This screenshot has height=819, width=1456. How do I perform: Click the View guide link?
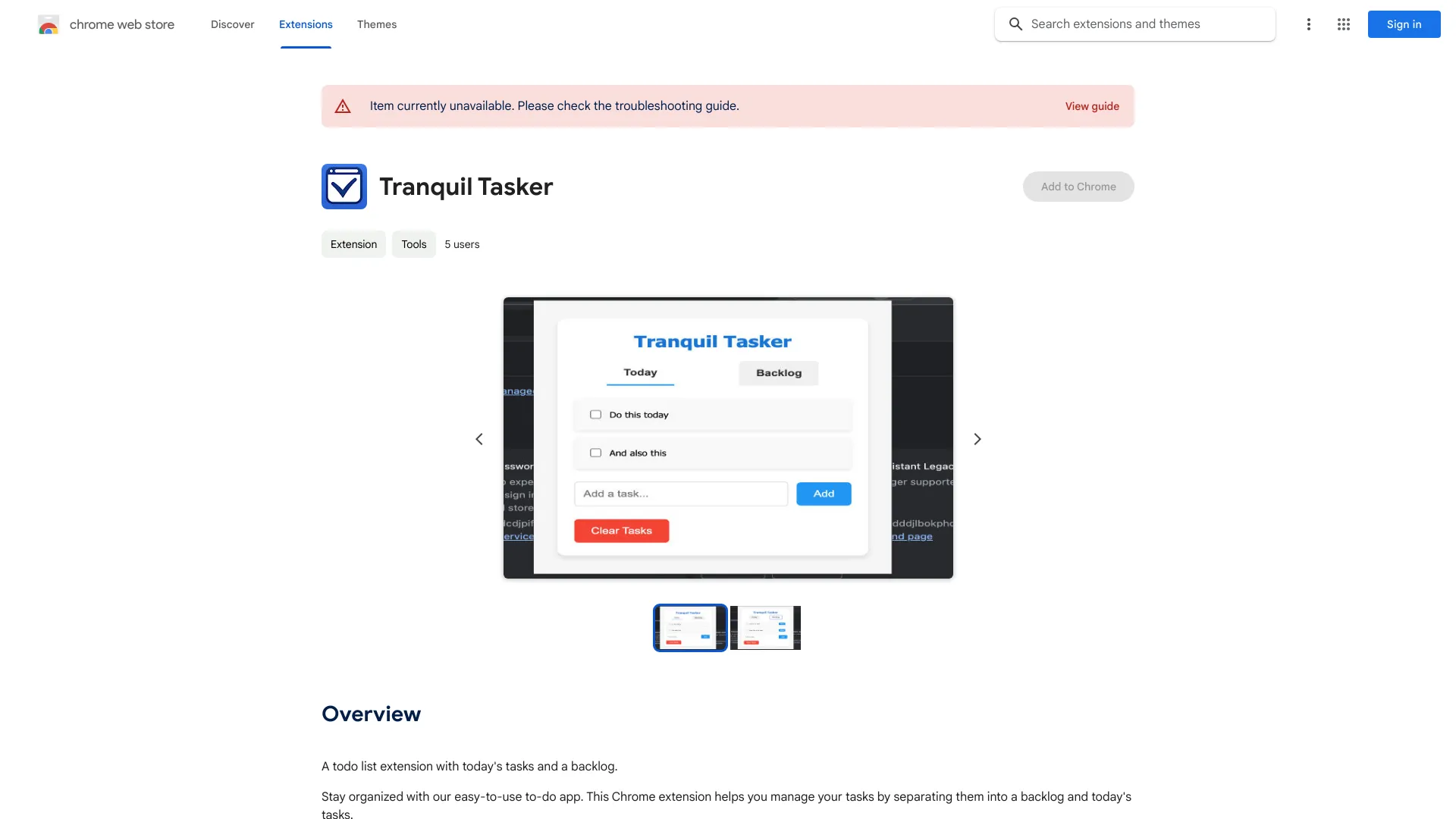click(1092, 105)
